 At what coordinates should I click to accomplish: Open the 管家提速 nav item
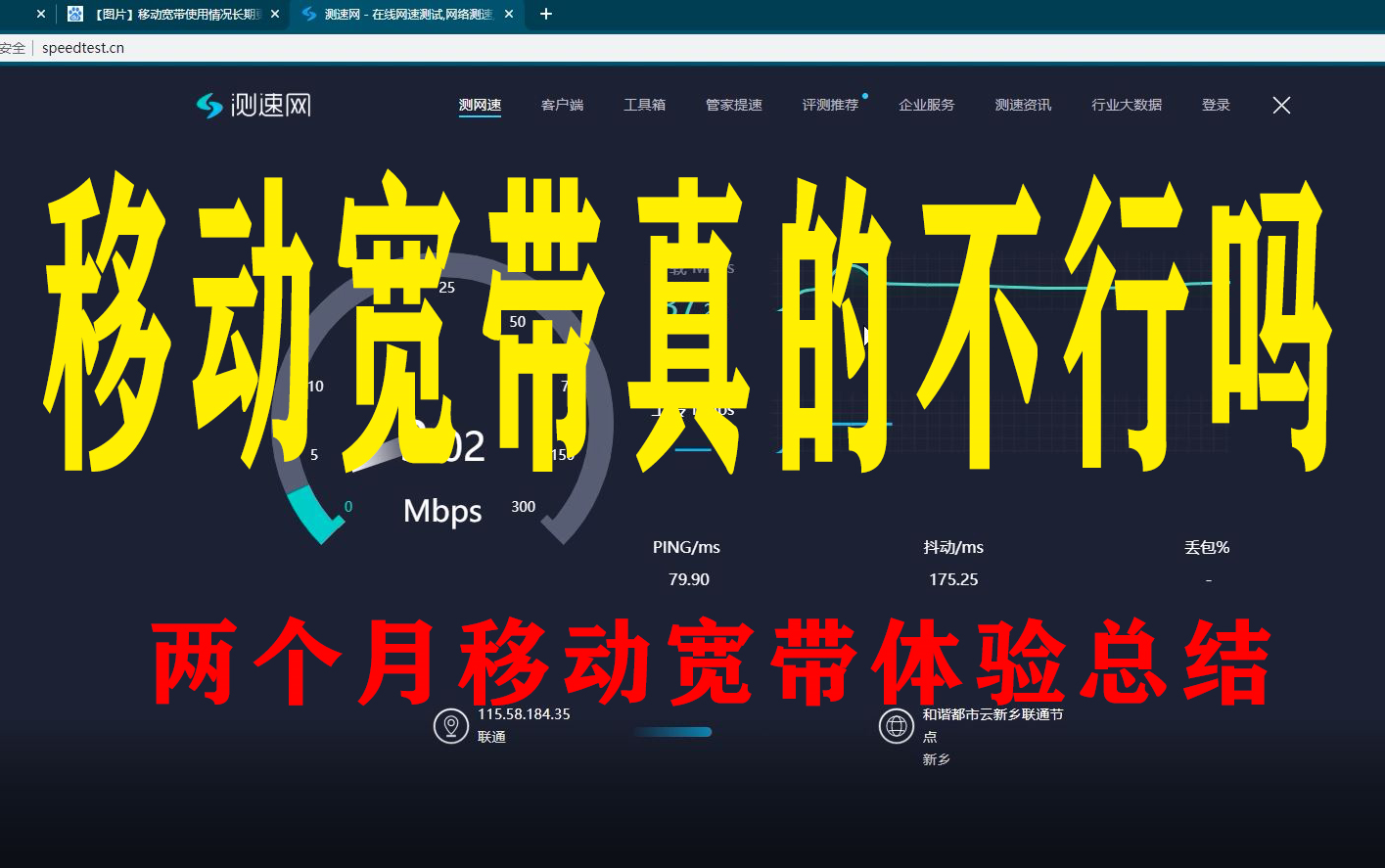pyautogui.click(x=734, y=105)
